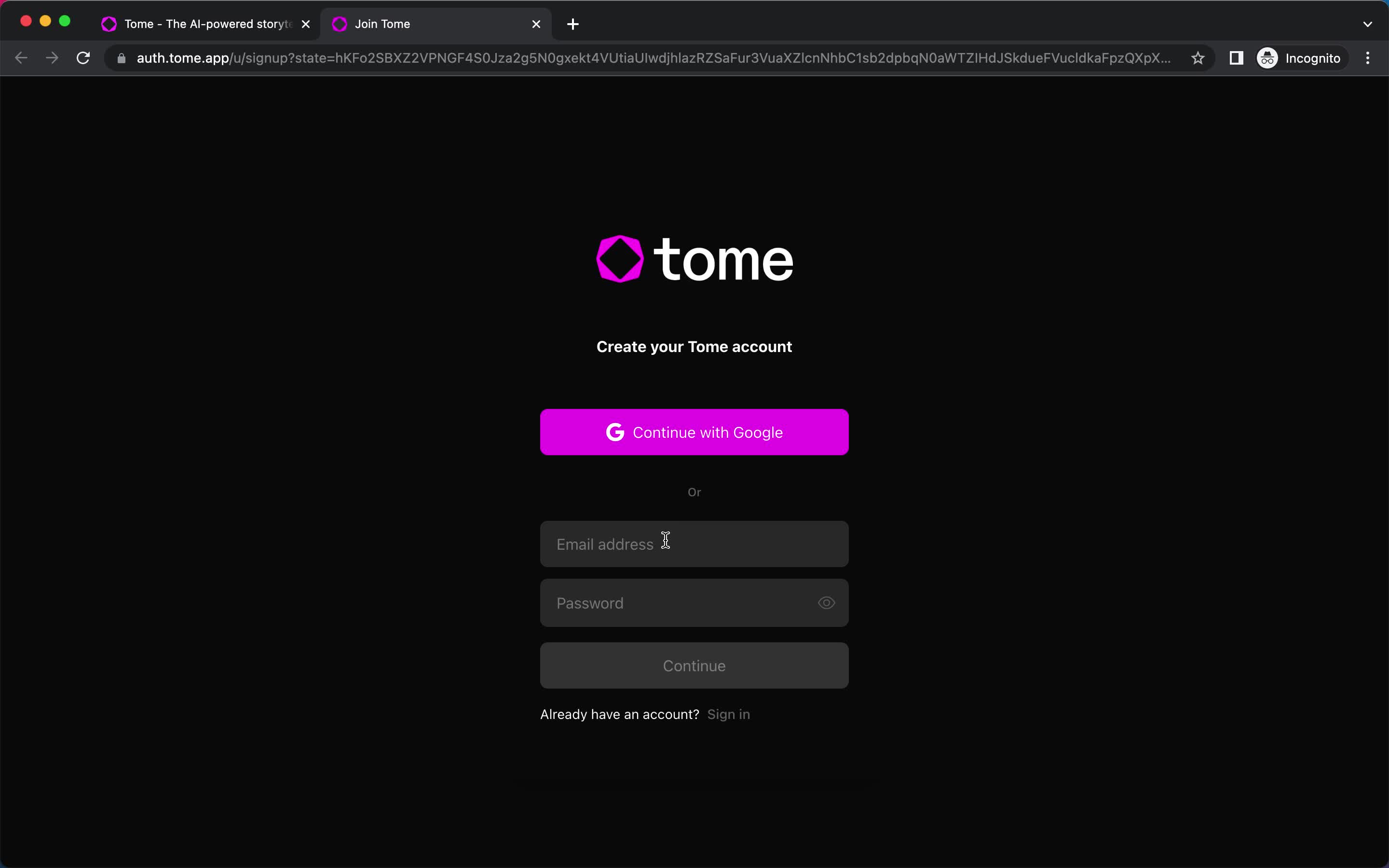
Task: Open the browser side panel
Action: [1236, 58]
